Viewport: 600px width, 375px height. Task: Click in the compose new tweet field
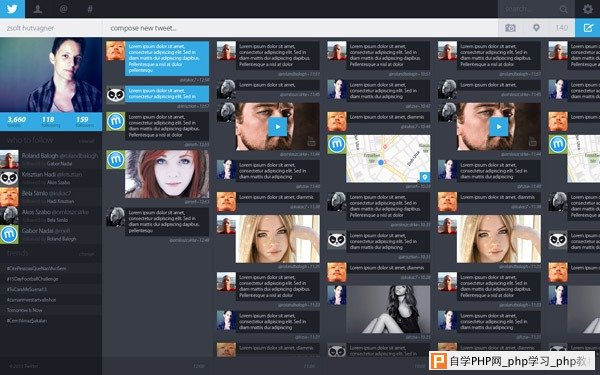point(300,28)
